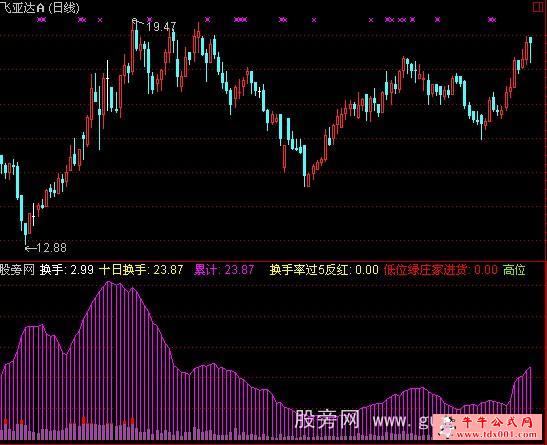Click the purple star marker at the far top right
The image size is (547, 445).
(492, 20)
